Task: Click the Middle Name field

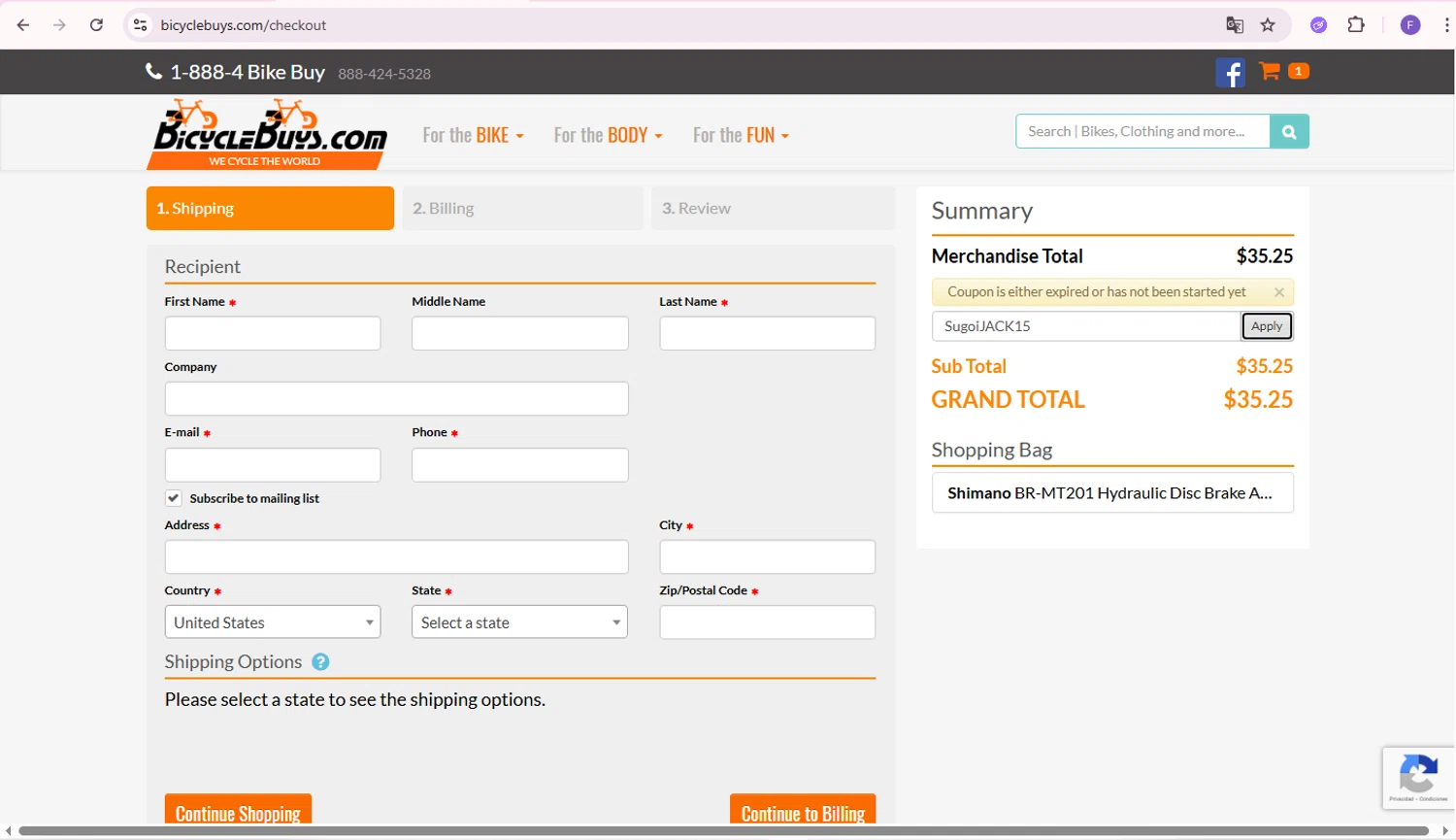Action: [519, 333]
